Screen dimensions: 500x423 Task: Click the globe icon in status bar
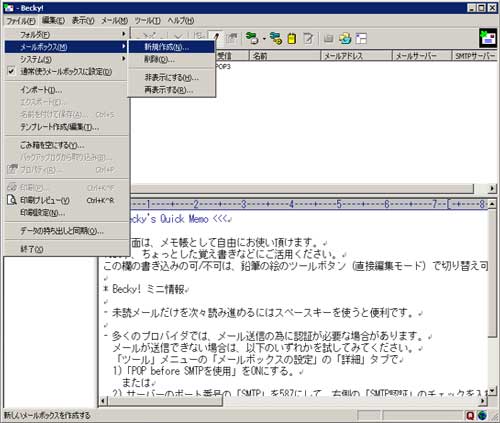click(482, 415)
